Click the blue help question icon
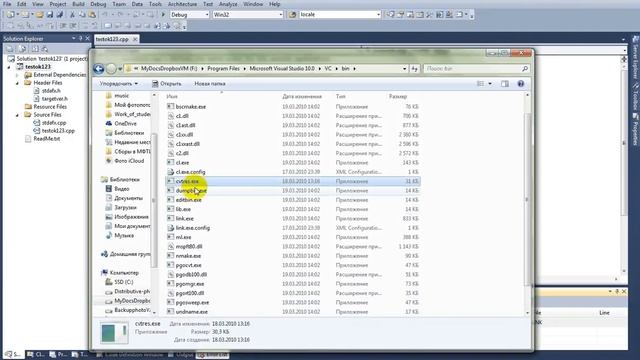Image resolution: width=640 pixels, height=360 pixels. coord(521,84)
